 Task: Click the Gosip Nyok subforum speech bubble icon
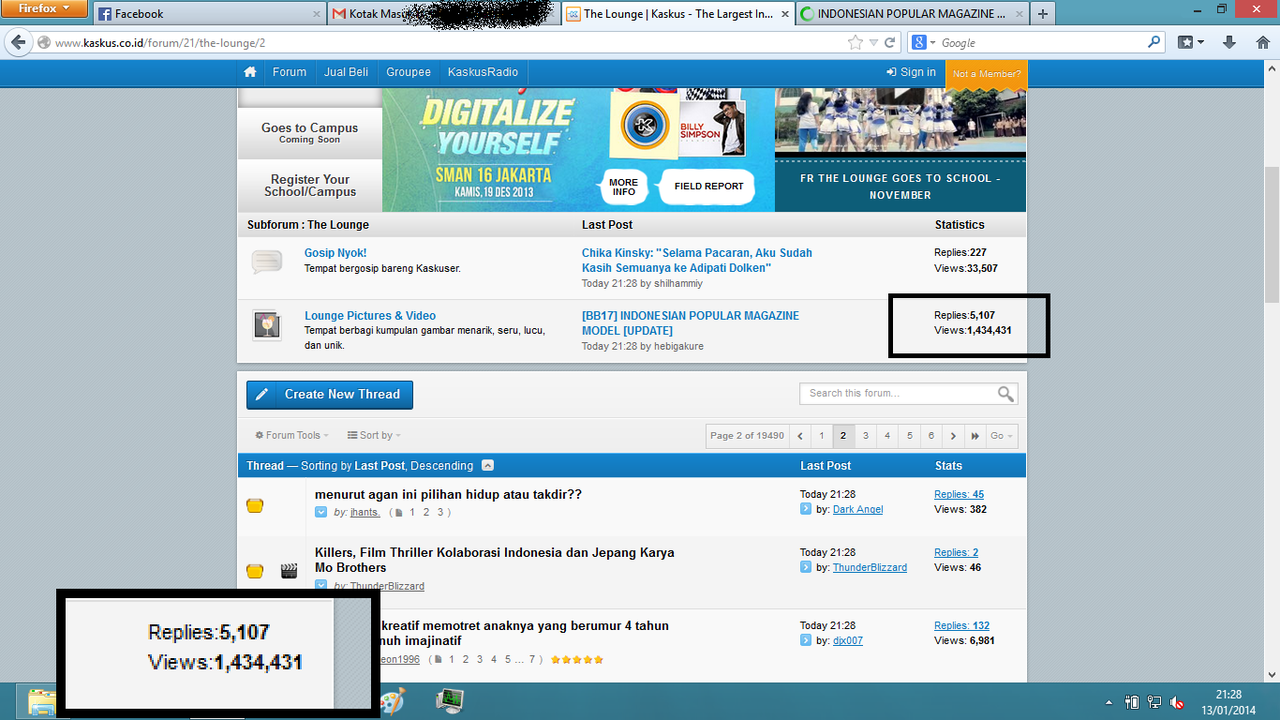tap(267, 263)
